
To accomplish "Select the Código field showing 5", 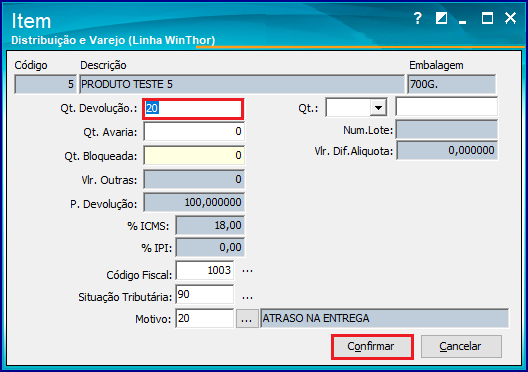I will [45, 84].
